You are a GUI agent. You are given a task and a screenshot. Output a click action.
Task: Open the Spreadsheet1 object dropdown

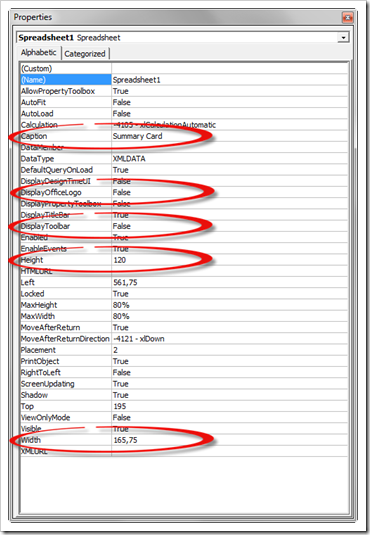(x=343, y=38)
